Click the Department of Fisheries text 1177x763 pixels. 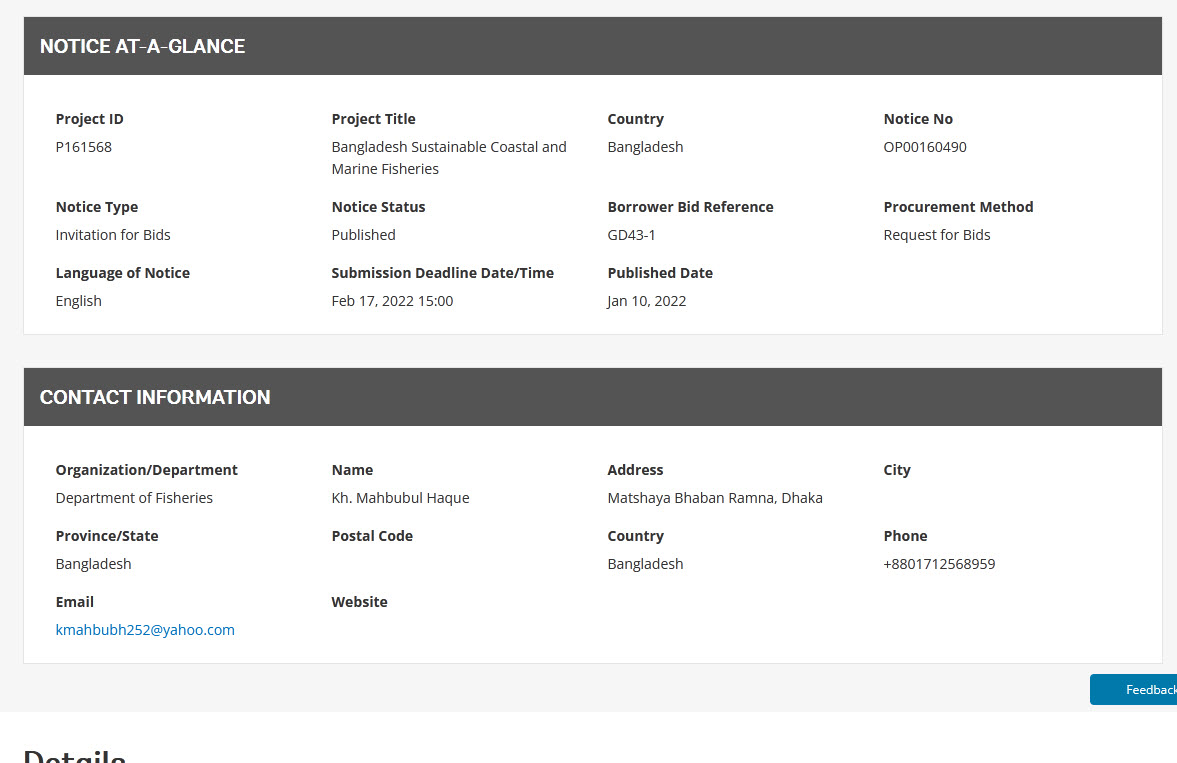point(134,498)
